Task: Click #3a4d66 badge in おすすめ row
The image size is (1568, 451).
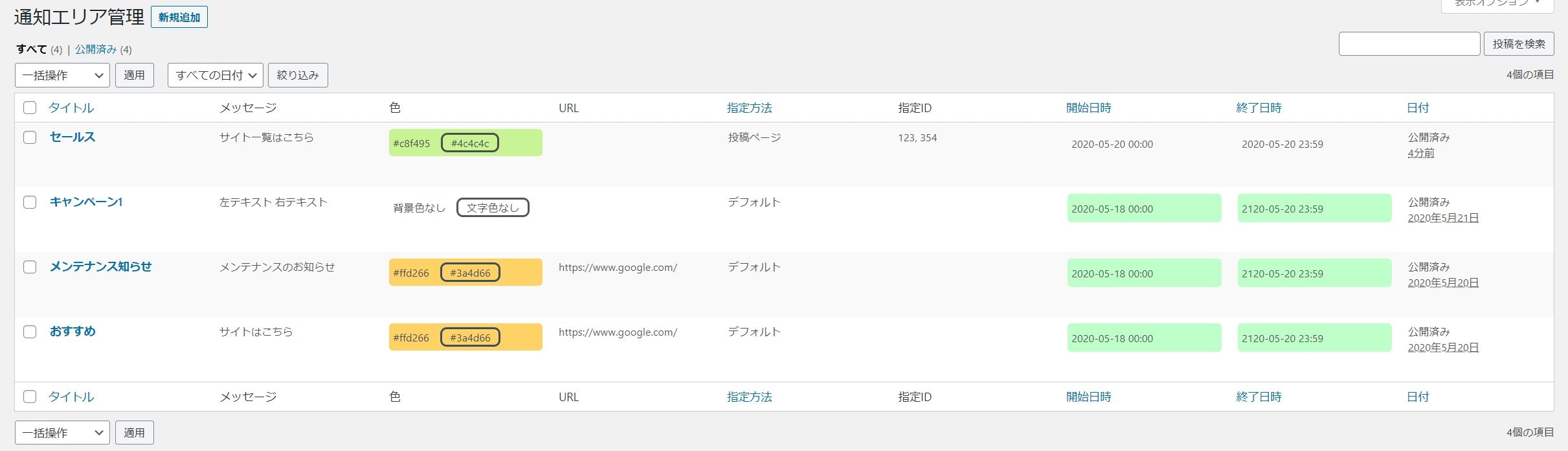Action: (x=470, y=338)
